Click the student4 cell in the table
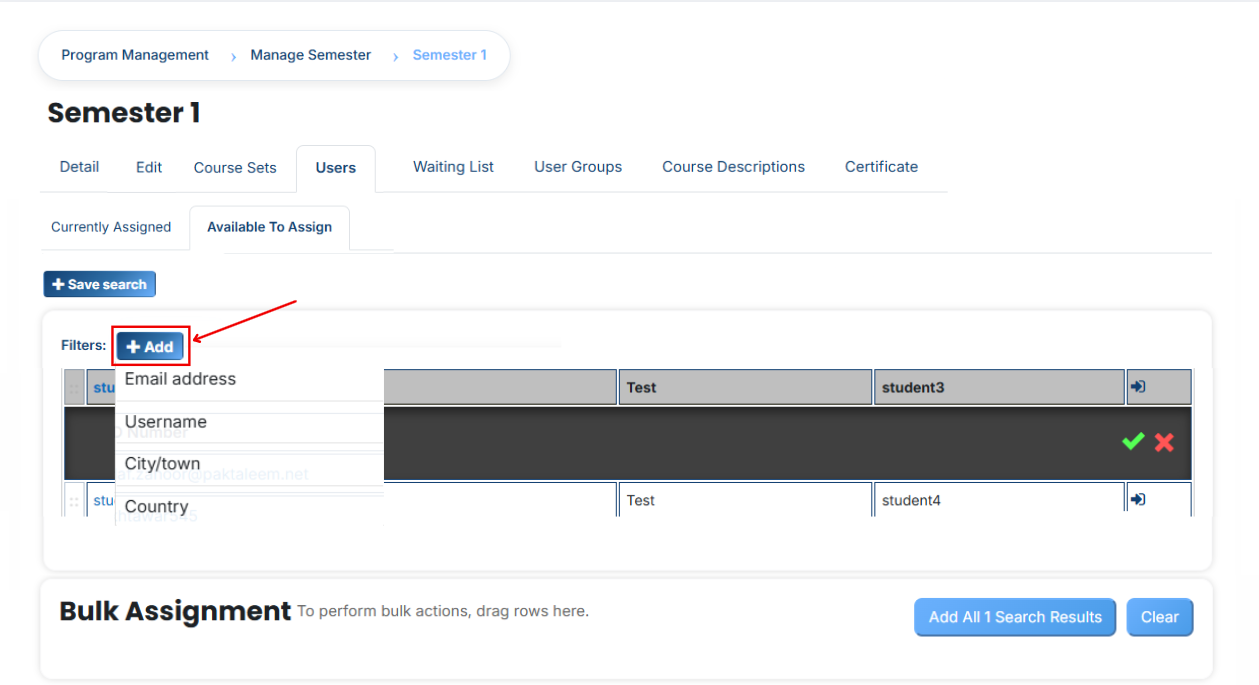This screenshot has height=685, width=1259. click(999, 500)
